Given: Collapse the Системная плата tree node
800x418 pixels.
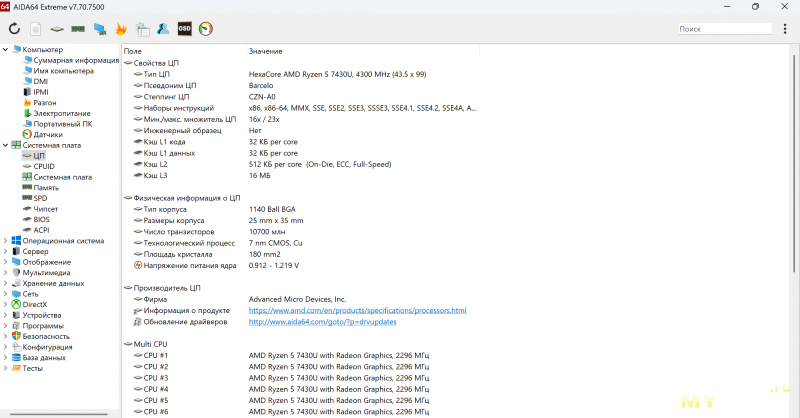Looking at the screenshot, I should point(6,145).
